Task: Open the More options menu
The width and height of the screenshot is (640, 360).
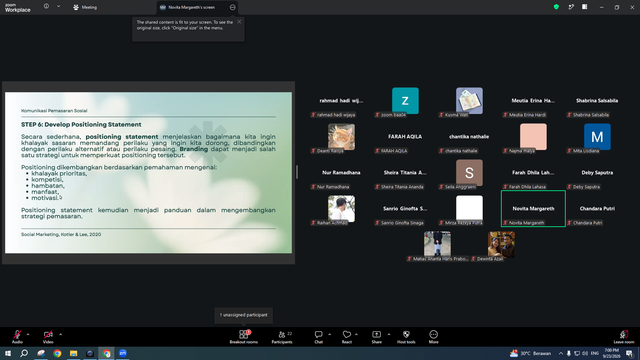Action: (x=433, y=337)
